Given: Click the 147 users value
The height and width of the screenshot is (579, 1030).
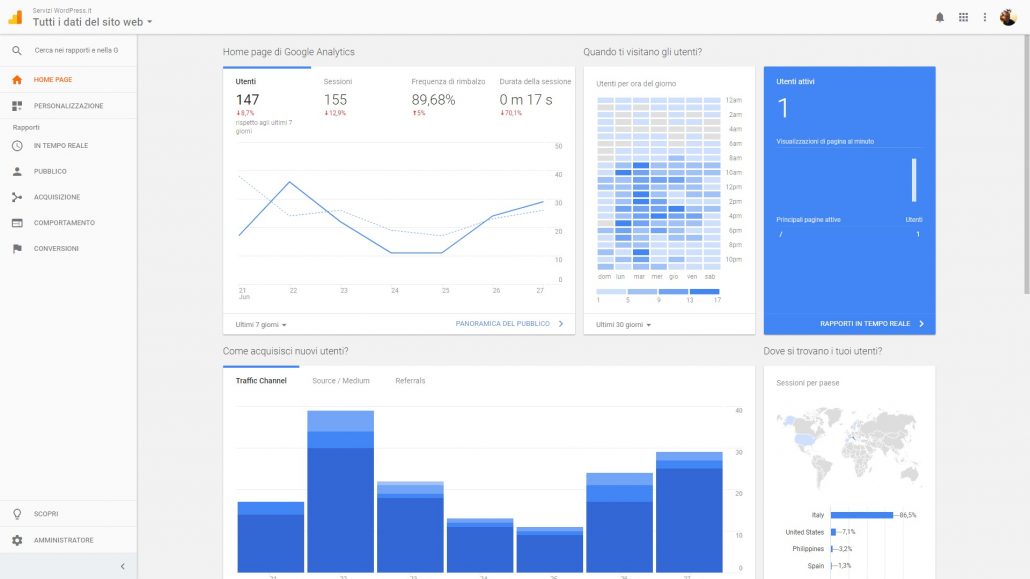Looking at the screenshot, I should [x=248, y=100].
